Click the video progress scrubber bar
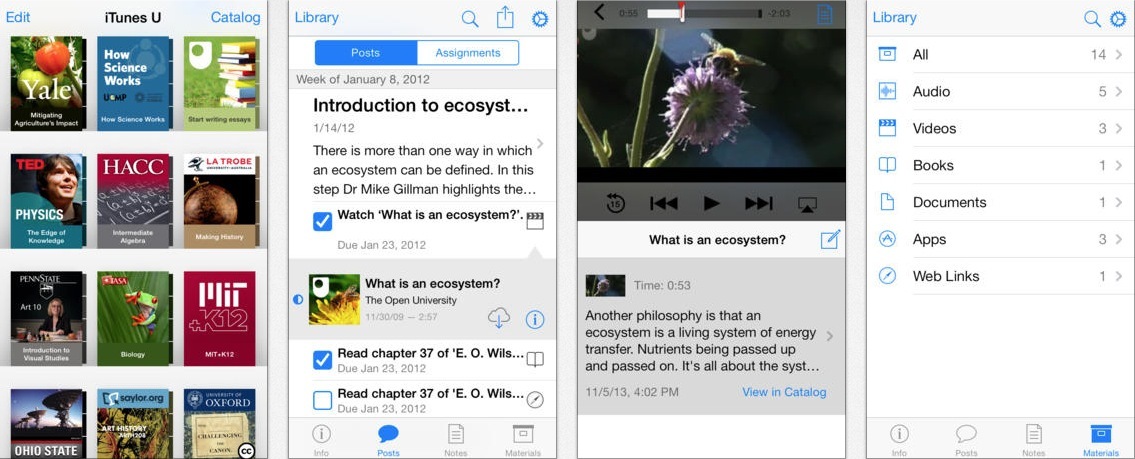 (x=704, y=14)
